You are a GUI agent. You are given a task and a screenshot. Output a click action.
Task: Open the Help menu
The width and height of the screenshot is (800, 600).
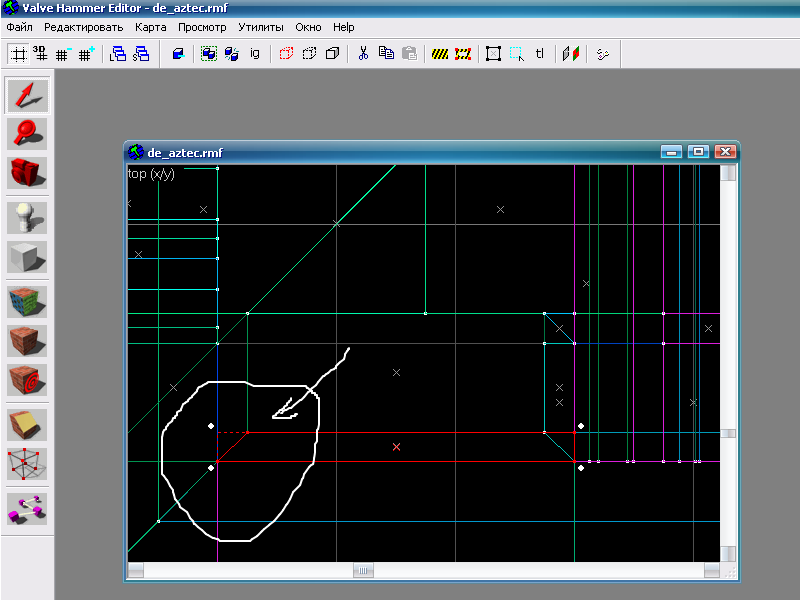[344, 27]
